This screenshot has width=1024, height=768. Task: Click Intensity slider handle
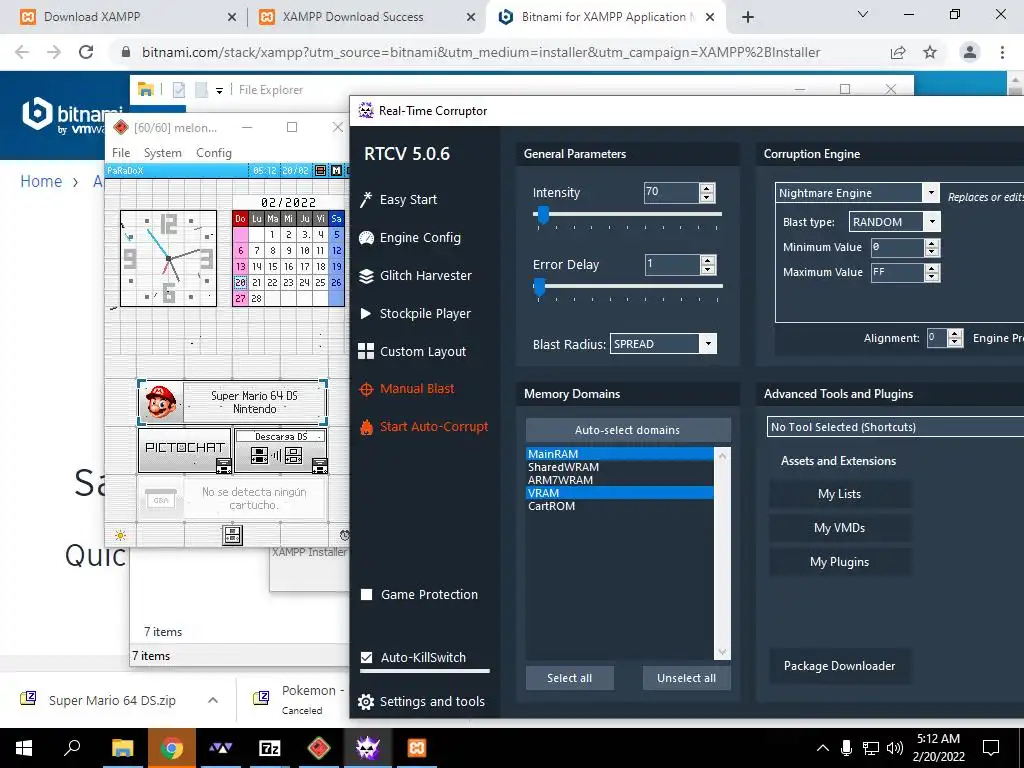542,215
